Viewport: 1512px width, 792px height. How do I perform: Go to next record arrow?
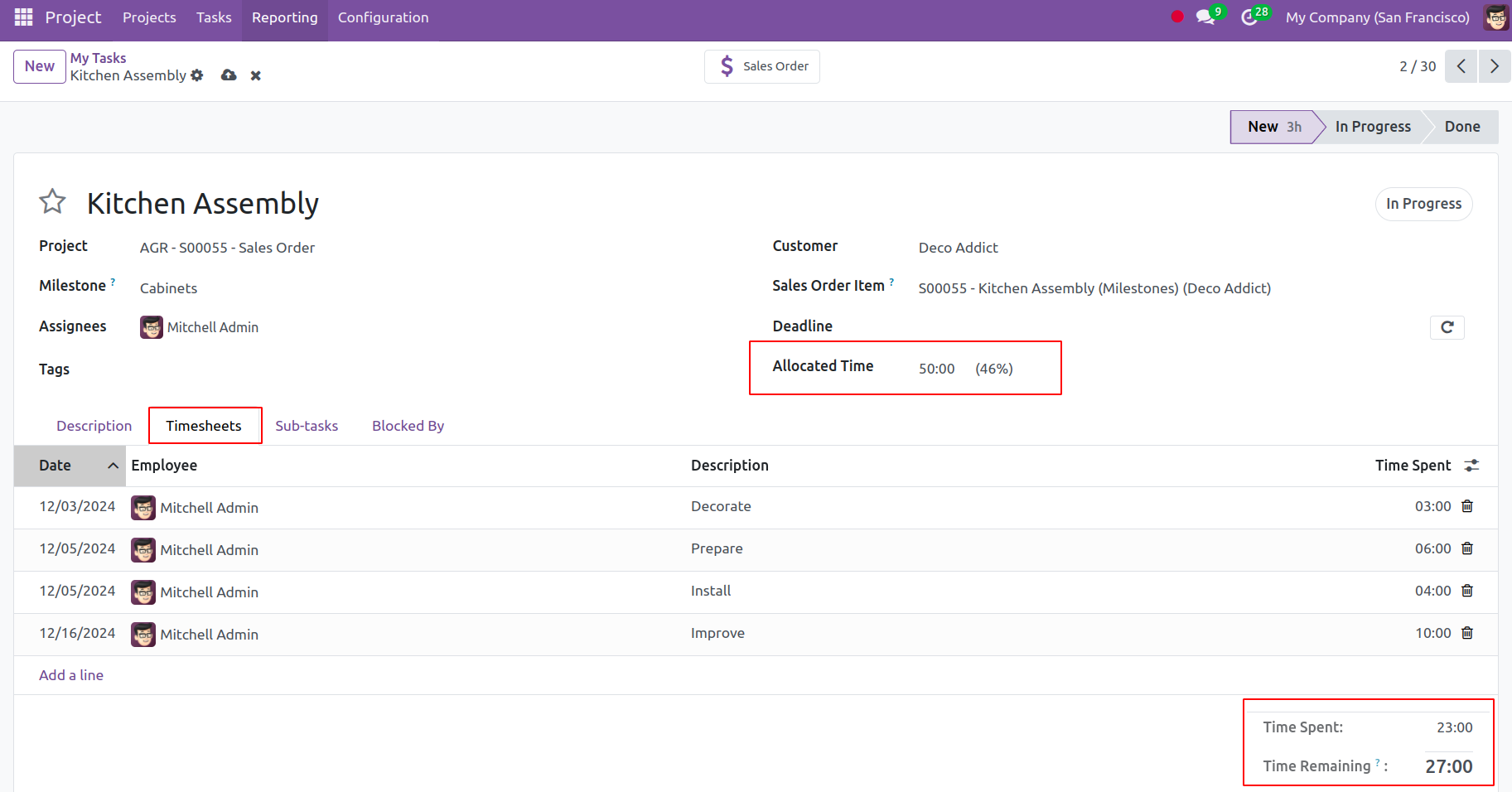coord(1495,66)
